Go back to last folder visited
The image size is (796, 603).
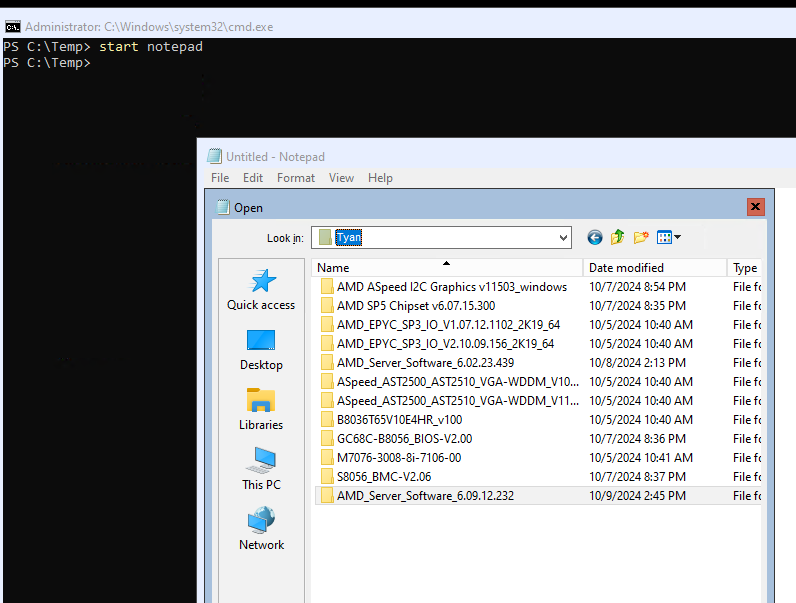(594, 237)
